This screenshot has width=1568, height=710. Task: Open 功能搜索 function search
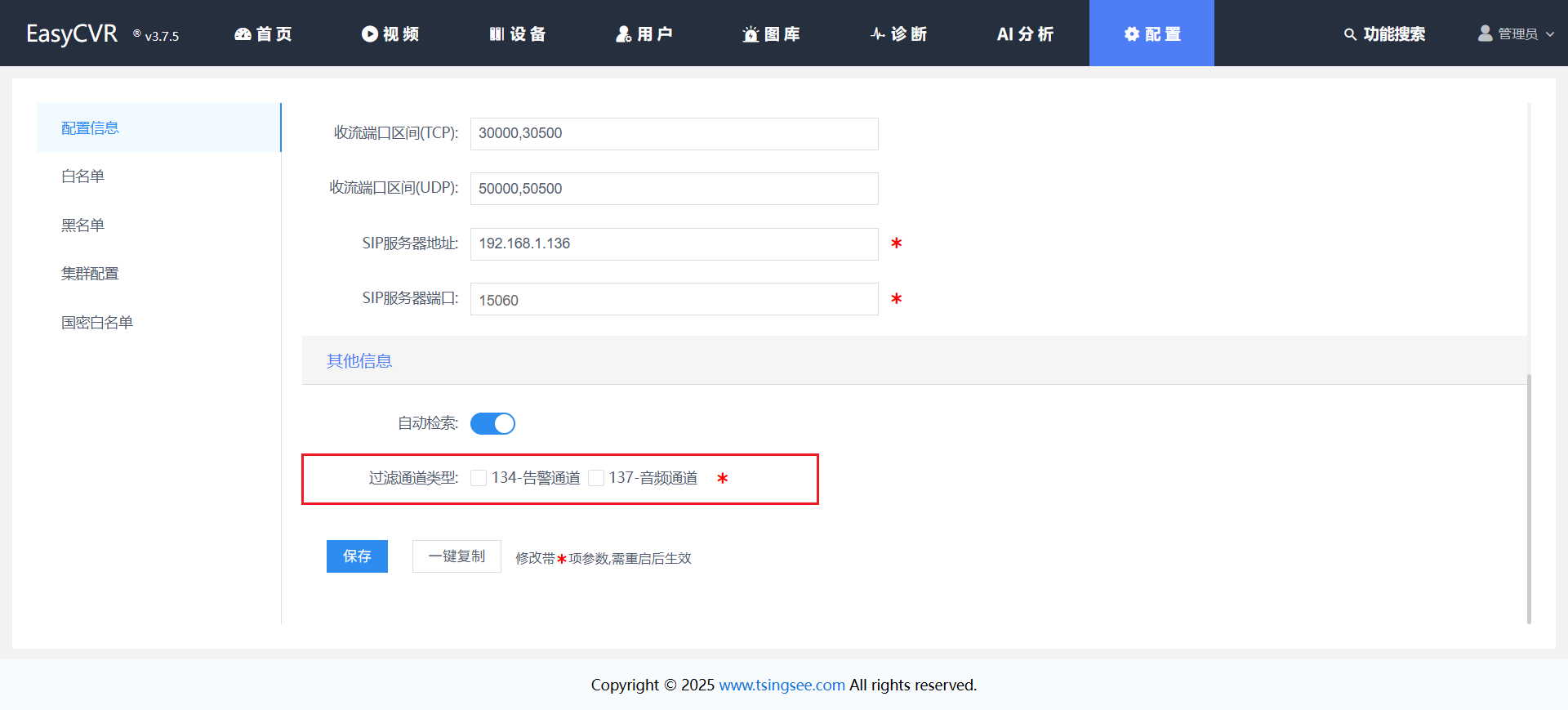point(1394,34)
